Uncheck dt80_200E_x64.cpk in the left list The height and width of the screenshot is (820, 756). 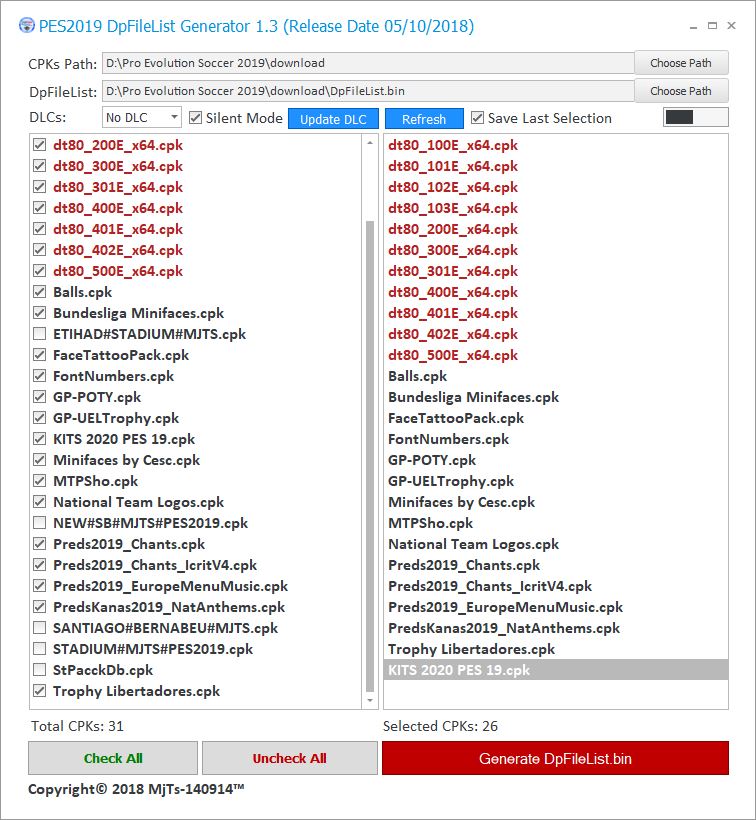[x=40, y=145]
